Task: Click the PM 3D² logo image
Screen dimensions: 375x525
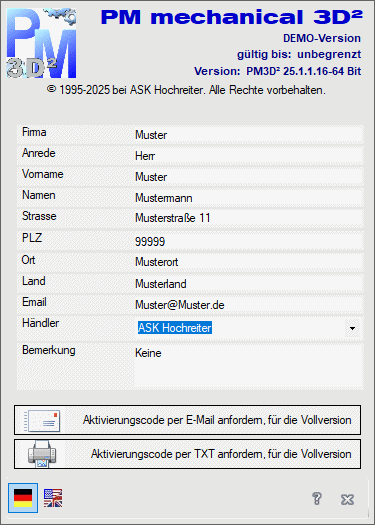Action: point(42,43)
